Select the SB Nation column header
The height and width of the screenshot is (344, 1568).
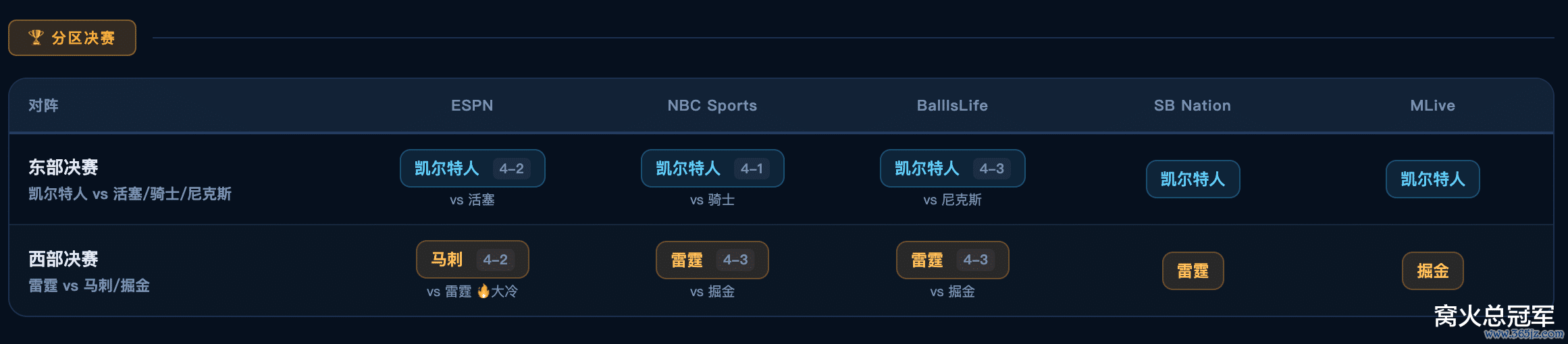click(x=1192, y=106)
